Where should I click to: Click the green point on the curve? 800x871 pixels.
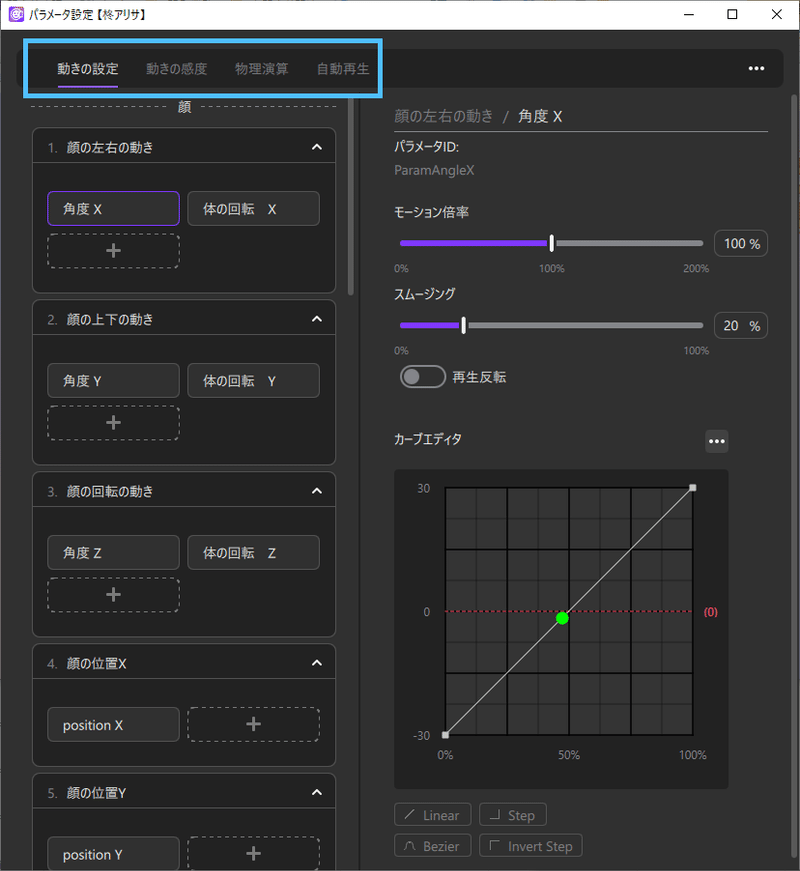562,618
